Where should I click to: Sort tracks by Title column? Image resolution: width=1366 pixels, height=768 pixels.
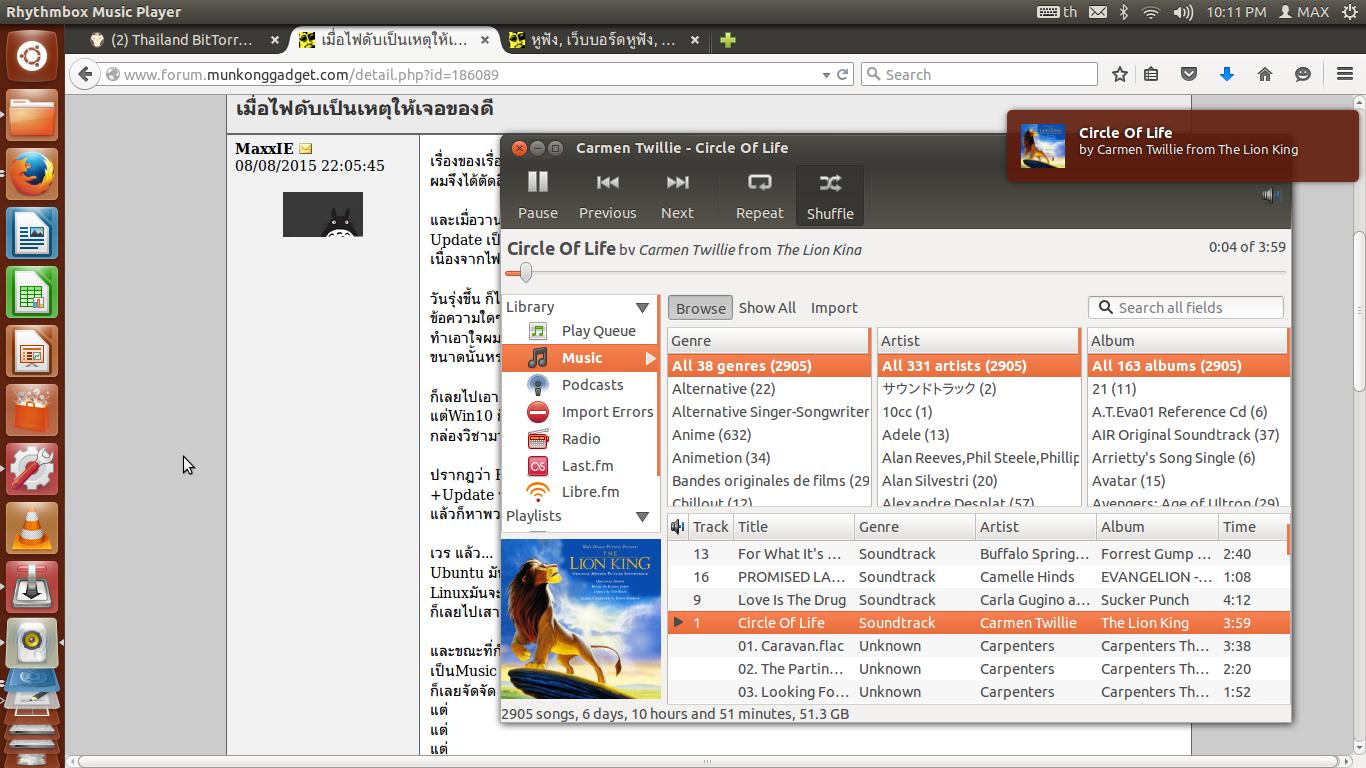coord(794,527)
